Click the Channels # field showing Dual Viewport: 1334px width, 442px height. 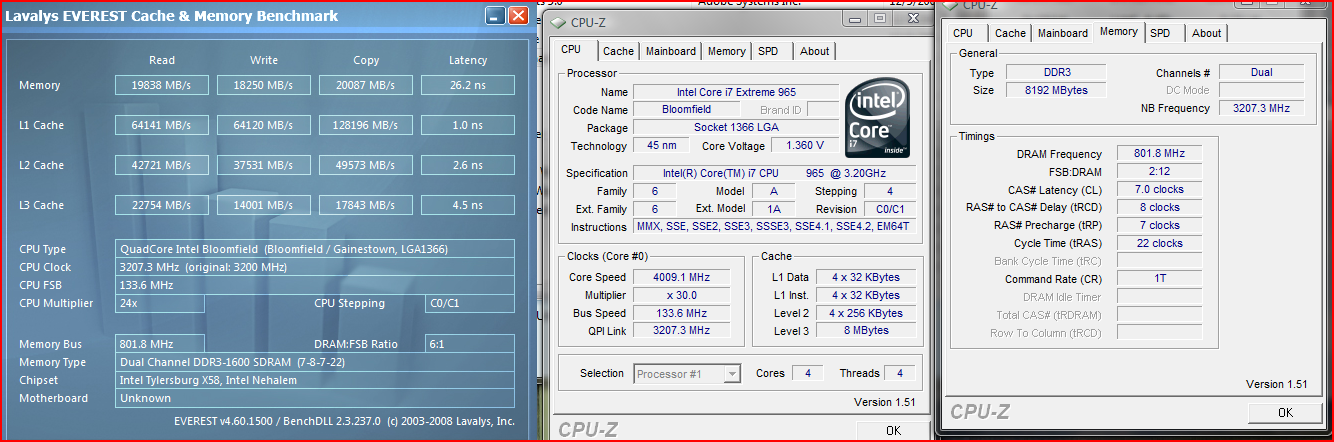click(x=1261, y=73)
